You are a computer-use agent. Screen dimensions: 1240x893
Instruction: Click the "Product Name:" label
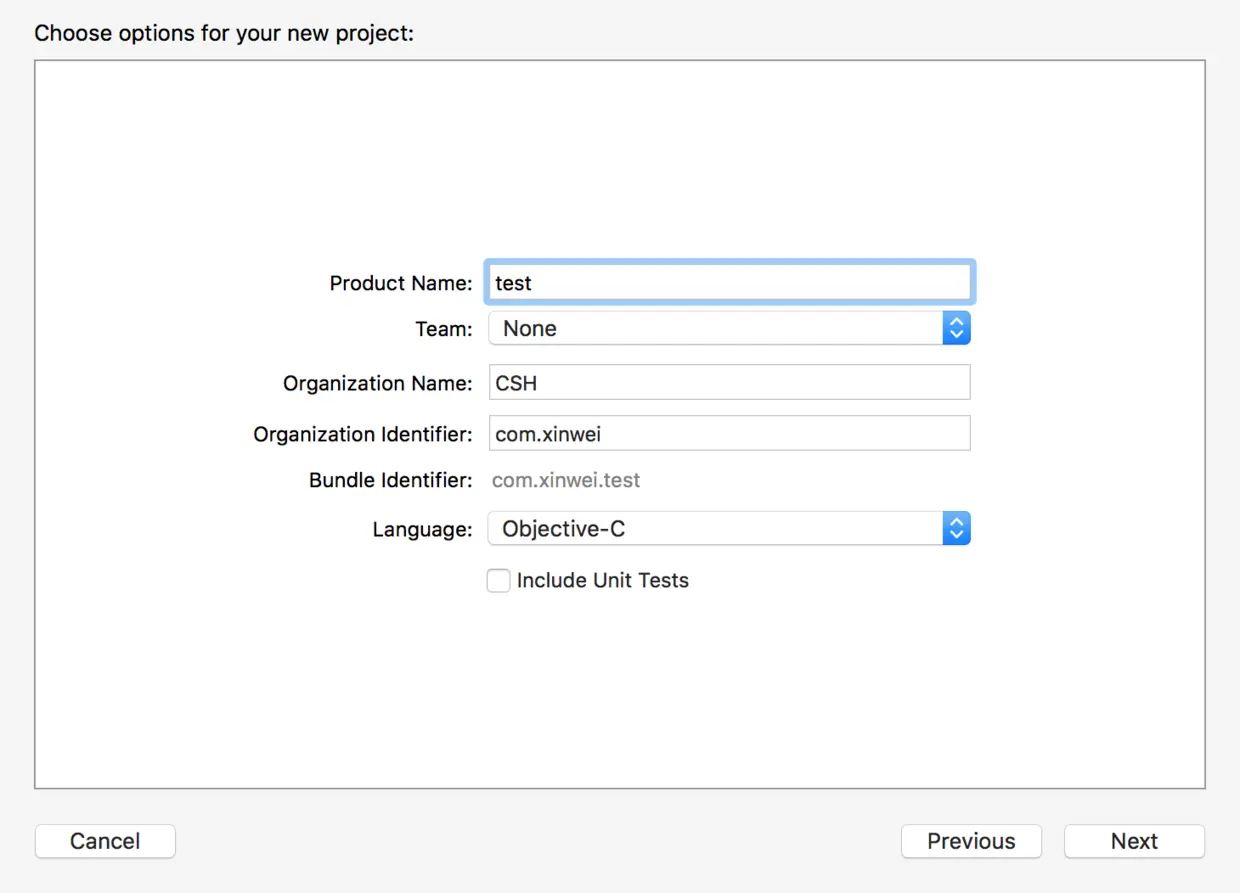tap(400, 283)
